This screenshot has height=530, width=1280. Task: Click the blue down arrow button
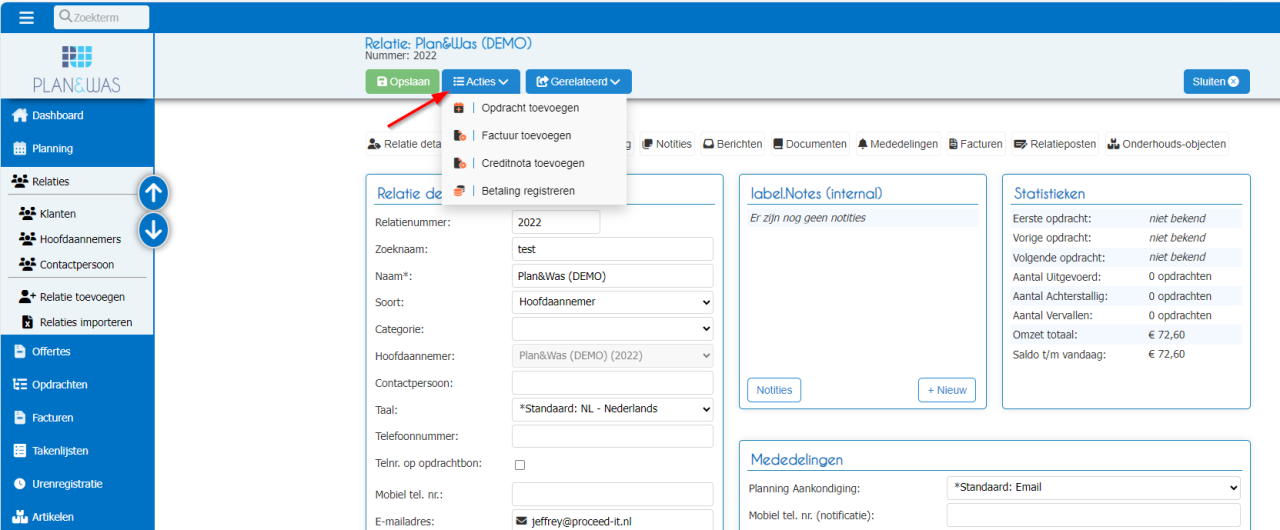coord(152,230)
